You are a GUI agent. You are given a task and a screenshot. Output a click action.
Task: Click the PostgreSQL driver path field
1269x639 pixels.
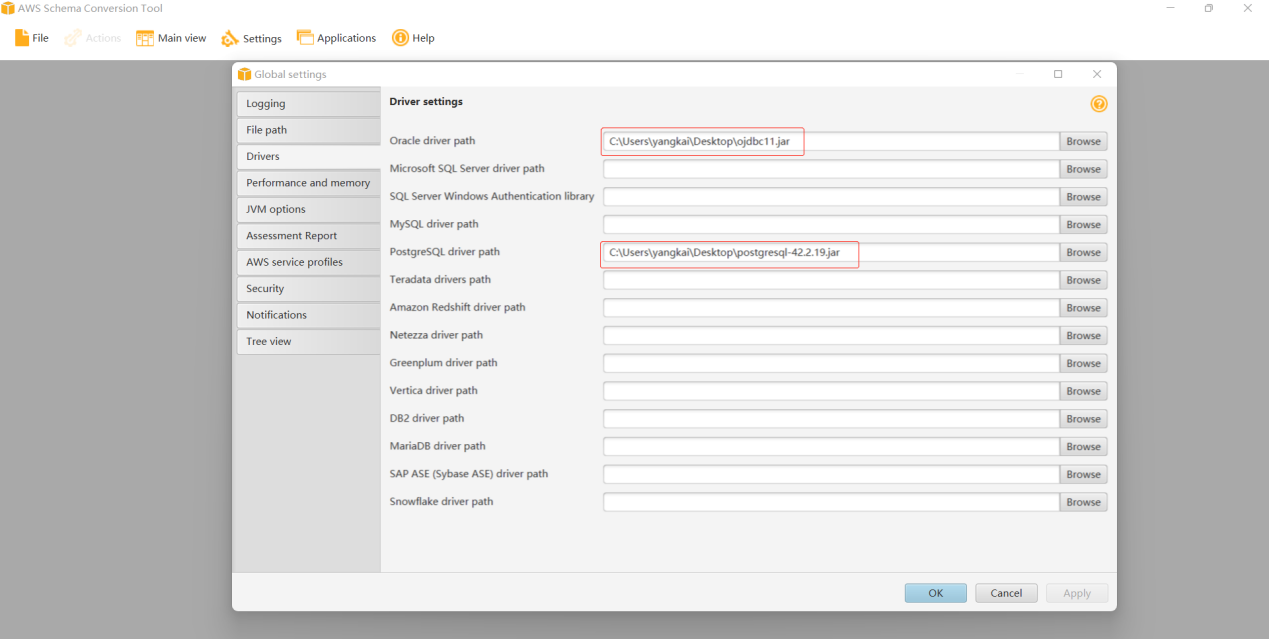(831, 253)
